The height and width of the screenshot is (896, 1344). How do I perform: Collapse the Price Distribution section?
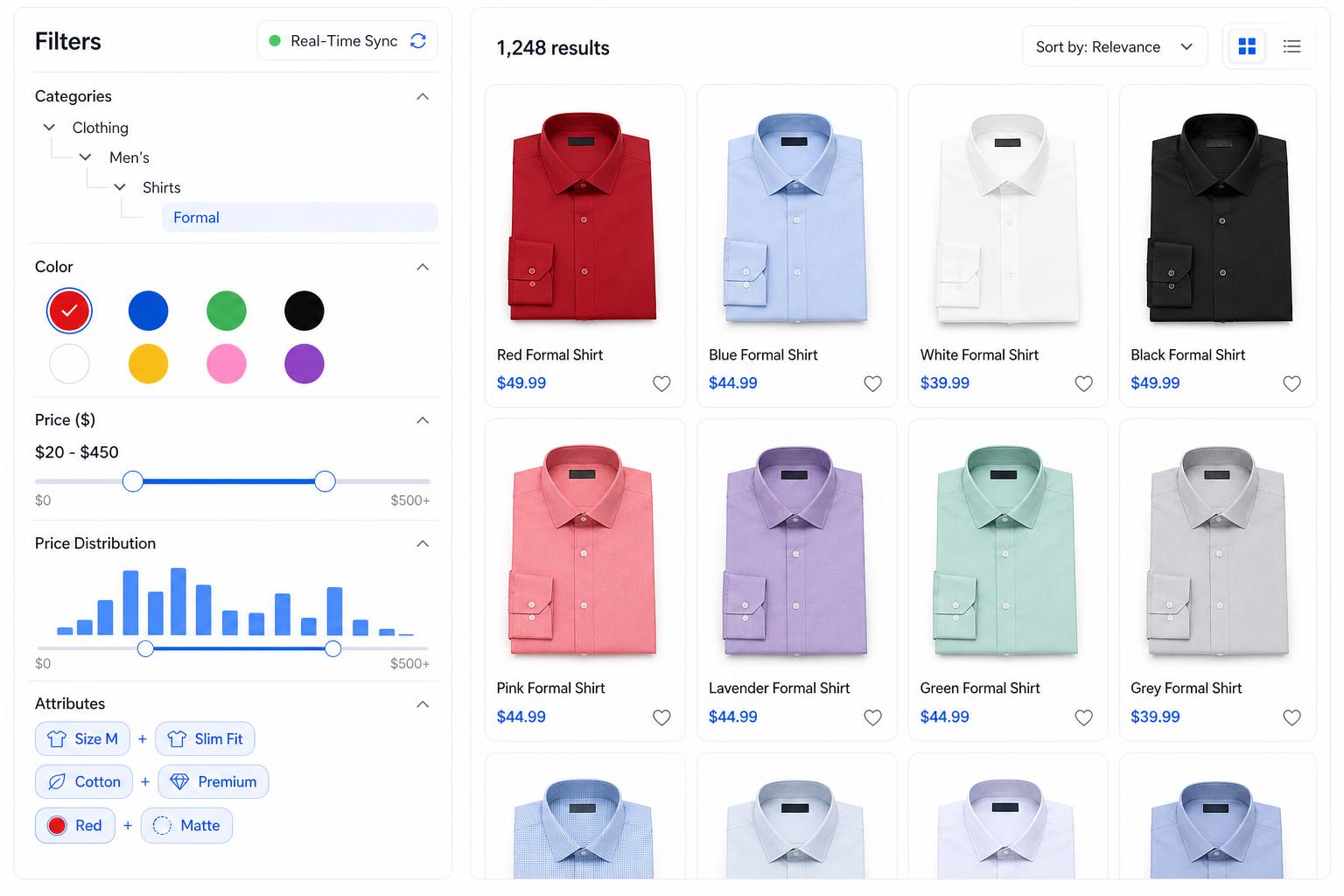(x=423, y=543)
